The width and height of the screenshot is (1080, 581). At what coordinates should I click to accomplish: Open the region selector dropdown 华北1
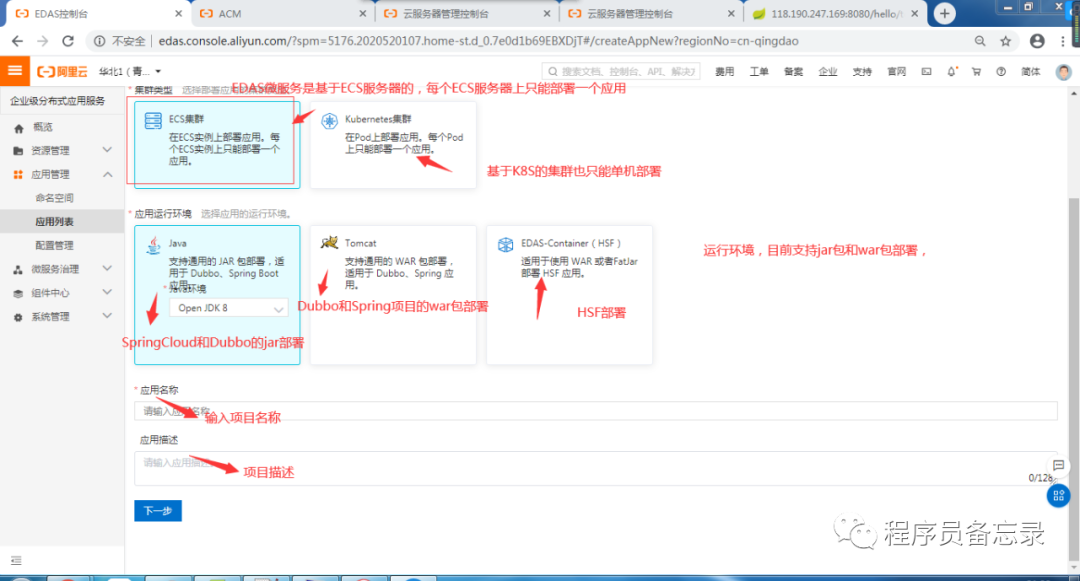tap(129, 72)
